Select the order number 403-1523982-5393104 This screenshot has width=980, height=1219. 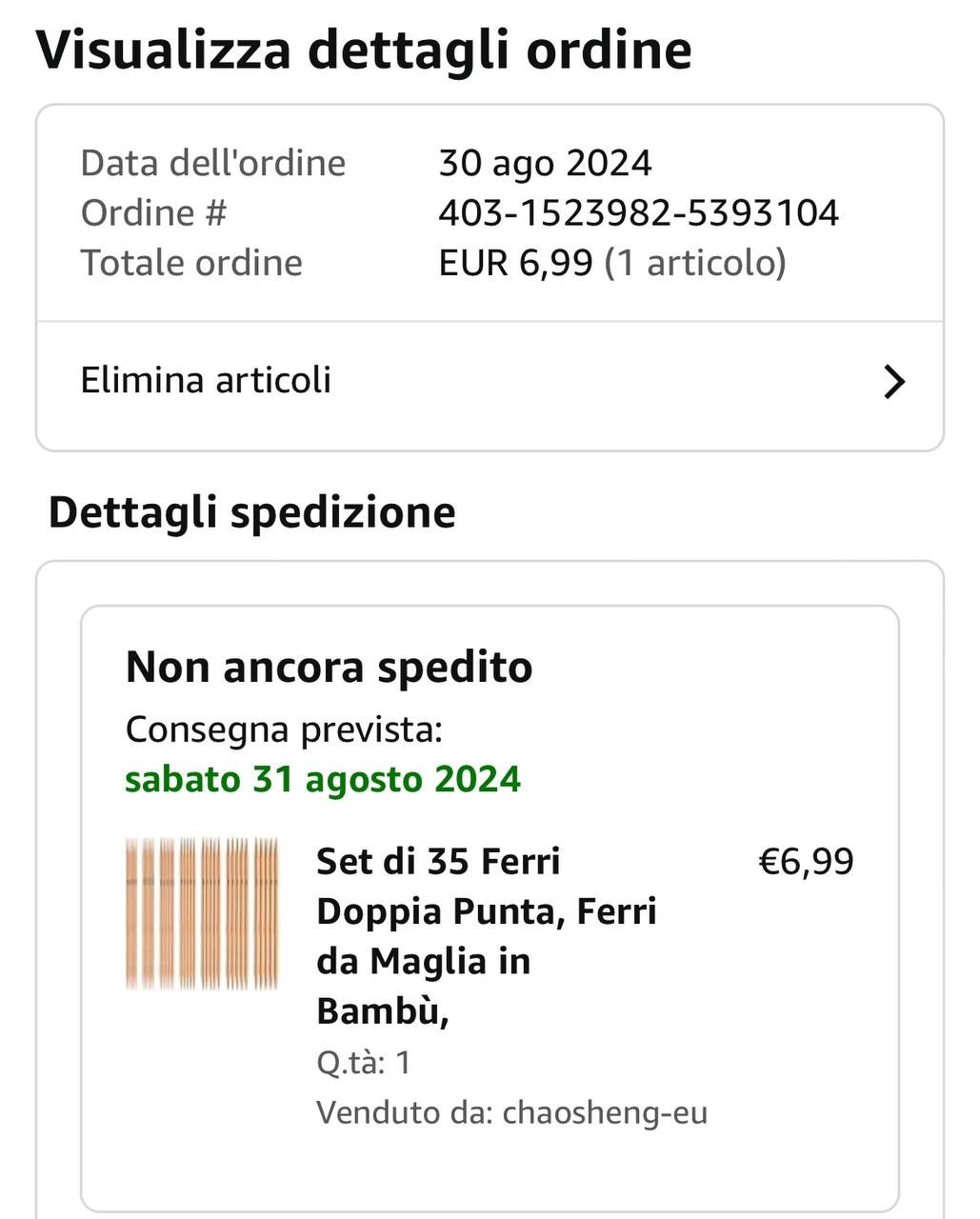tap(638, 213)
